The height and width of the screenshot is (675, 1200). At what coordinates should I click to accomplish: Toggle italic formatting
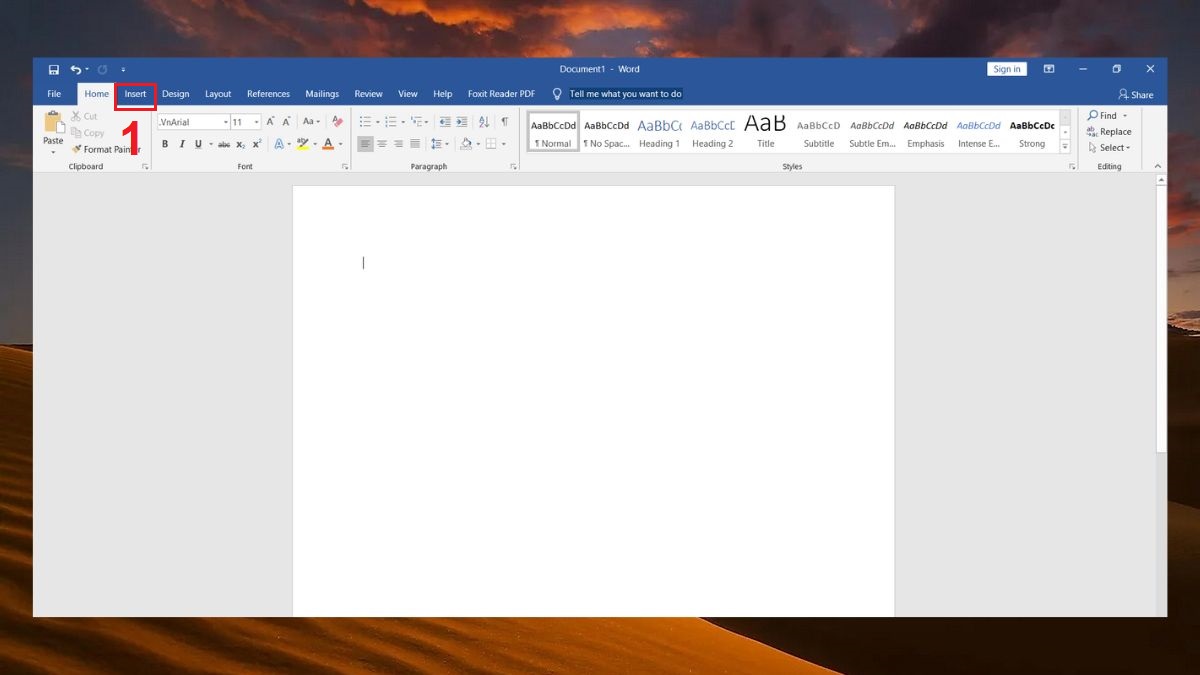click(181, 144)
